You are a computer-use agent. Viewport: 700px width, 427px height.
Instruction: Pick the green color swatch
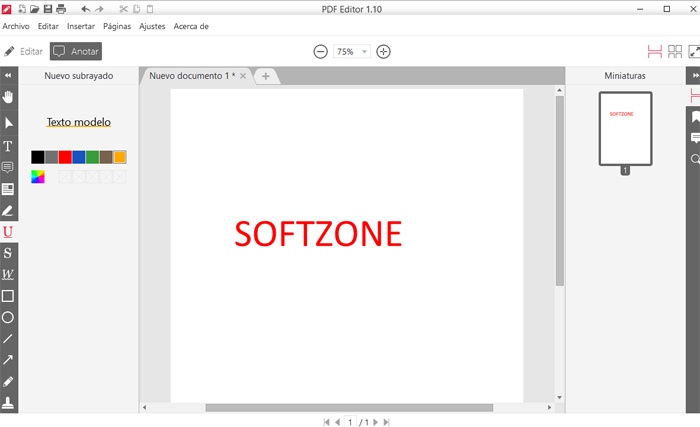(x=92, y=157)
